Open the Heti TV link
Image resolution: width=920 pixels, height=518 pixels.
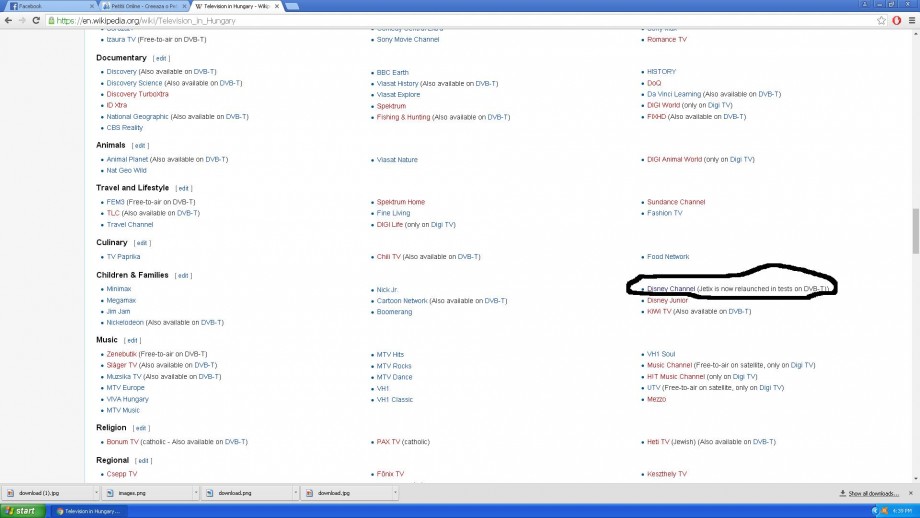[658, 442]
